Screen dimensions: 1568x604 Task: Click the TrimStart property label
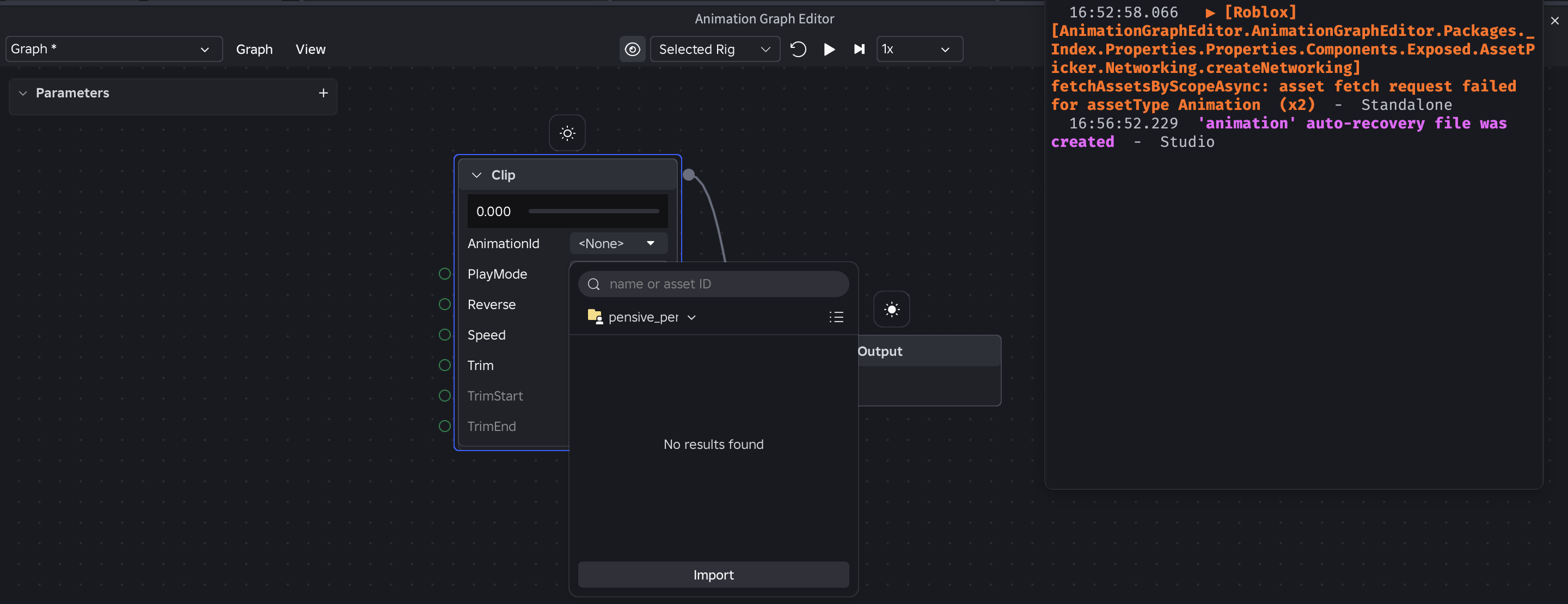[x=495, y=396]
